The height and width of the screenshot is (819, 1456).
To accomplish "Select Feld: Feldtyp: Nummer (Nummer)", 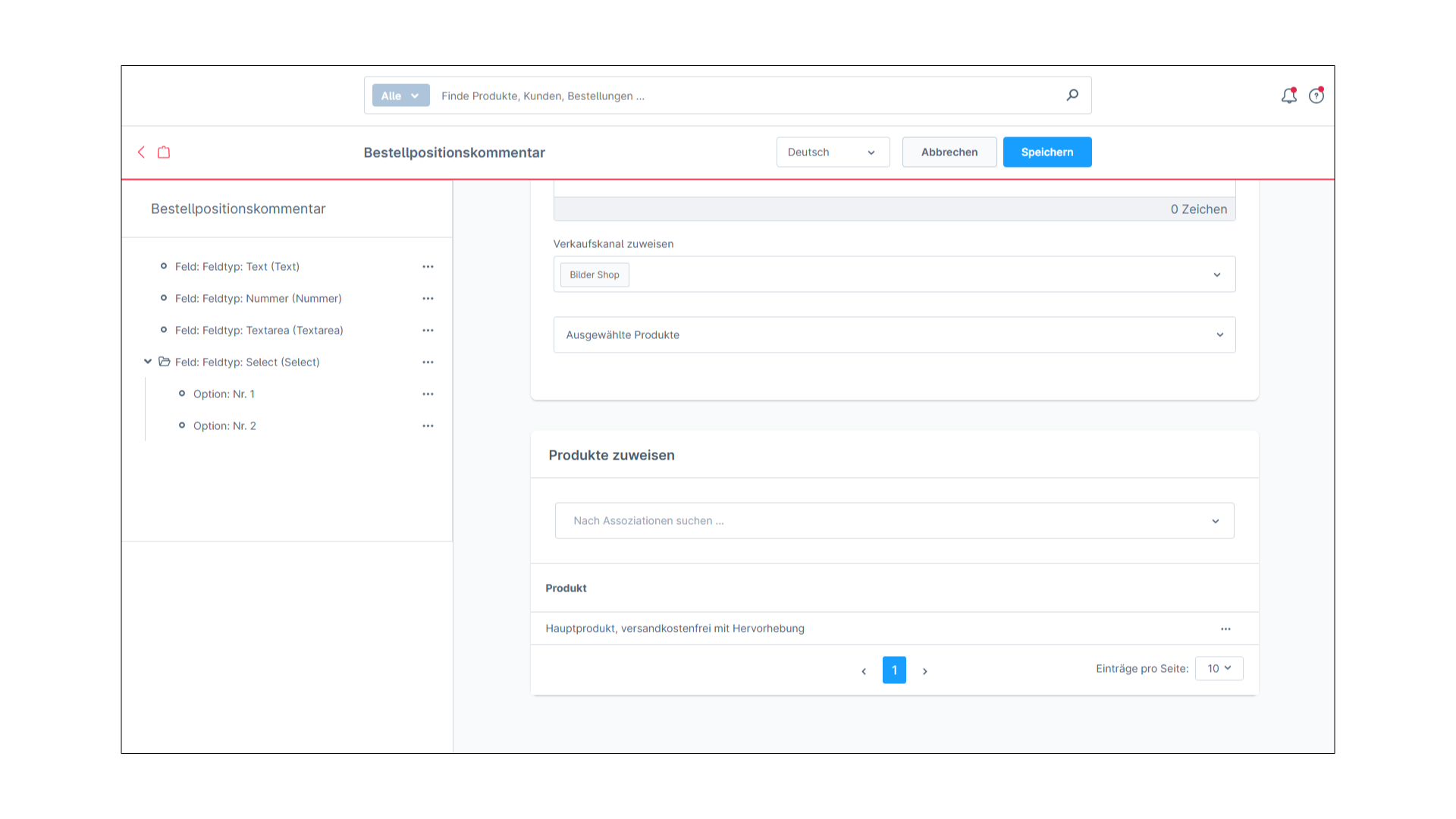I will click(x=259, y=298).
